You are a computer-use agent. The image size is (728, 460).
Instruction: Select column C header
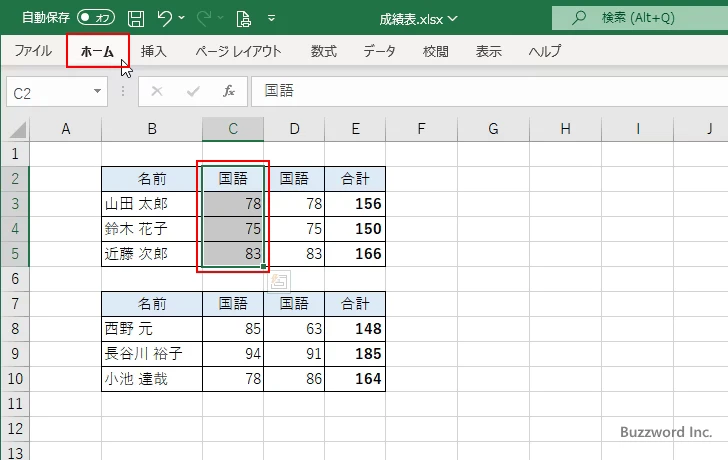pos(233,129)
